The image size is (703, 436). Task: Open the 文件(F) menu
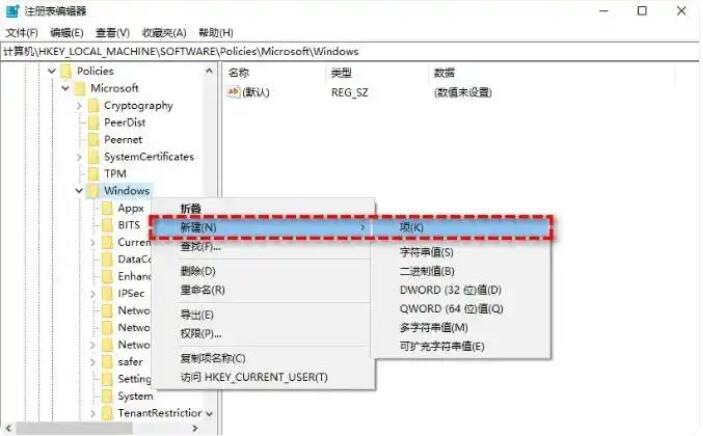tap(22, 33)
